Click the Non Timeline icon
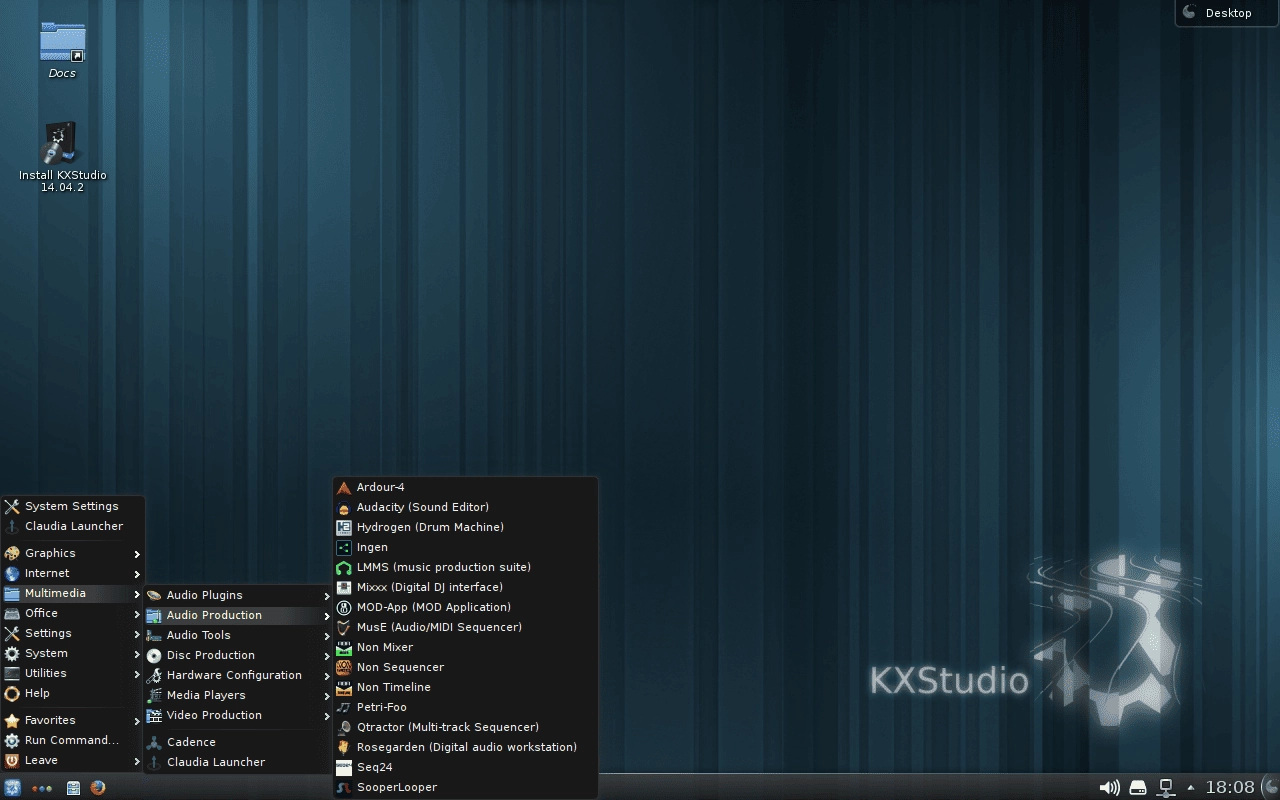This screenshot has width=1280, height=800. pos(344,687)
